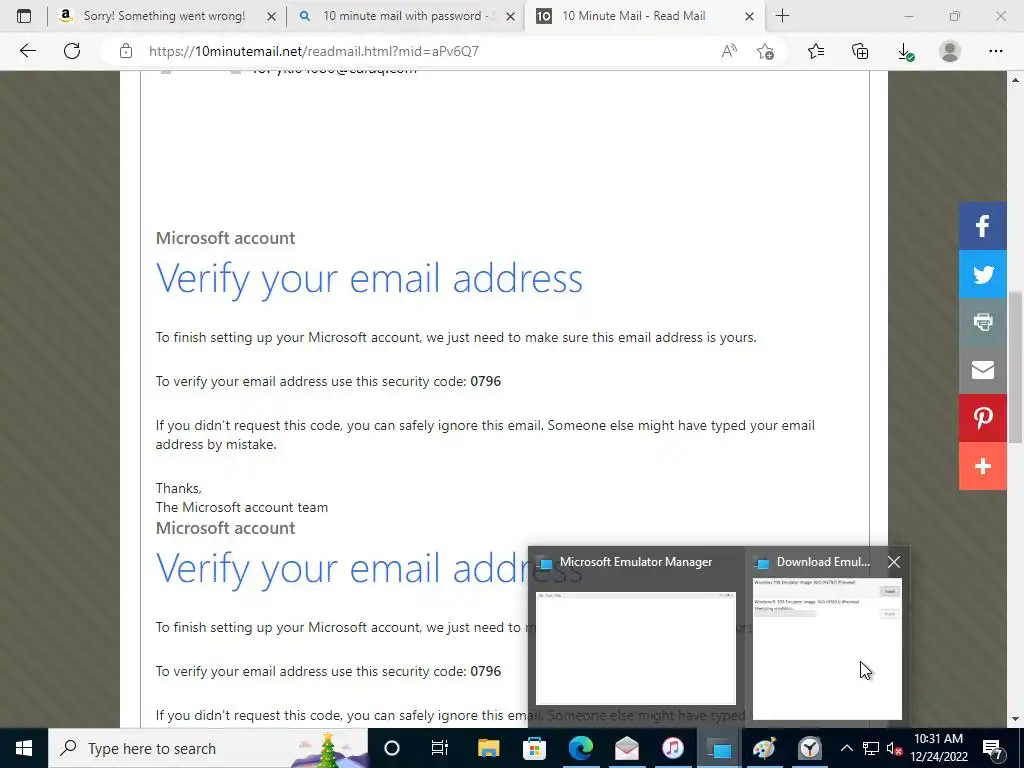Add this page to favorites
This screenshot has height=768, width=1024.
pyautogui.click(x=765, y=51)
